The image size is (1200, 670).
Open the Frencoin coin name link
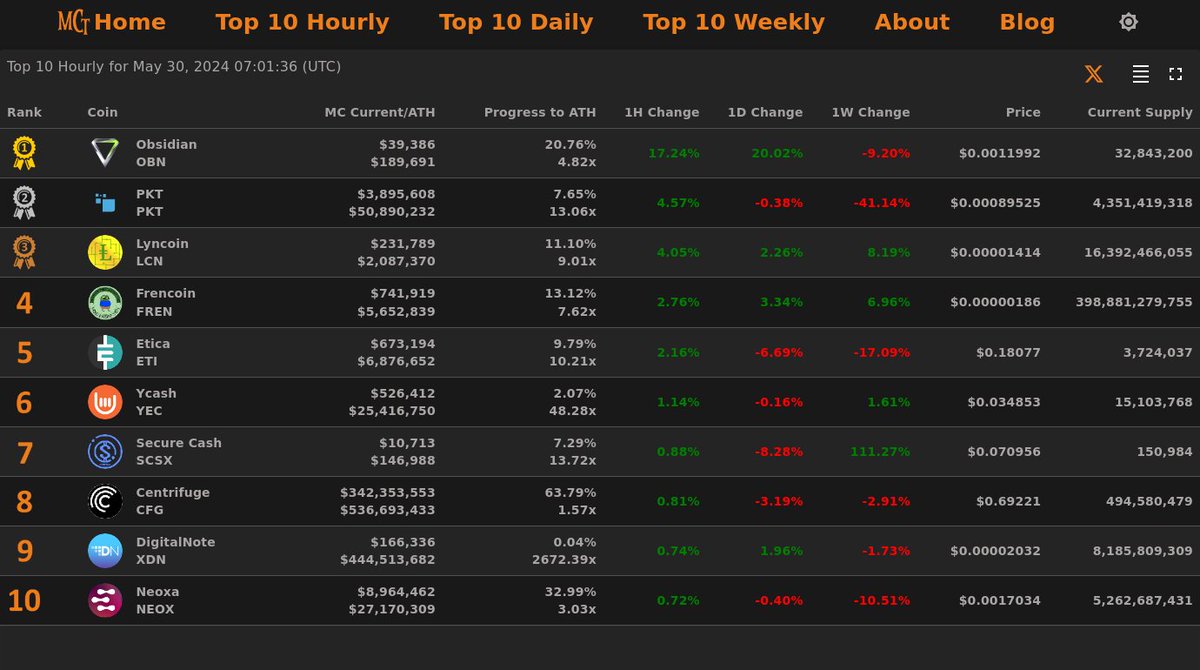(166, 293)
